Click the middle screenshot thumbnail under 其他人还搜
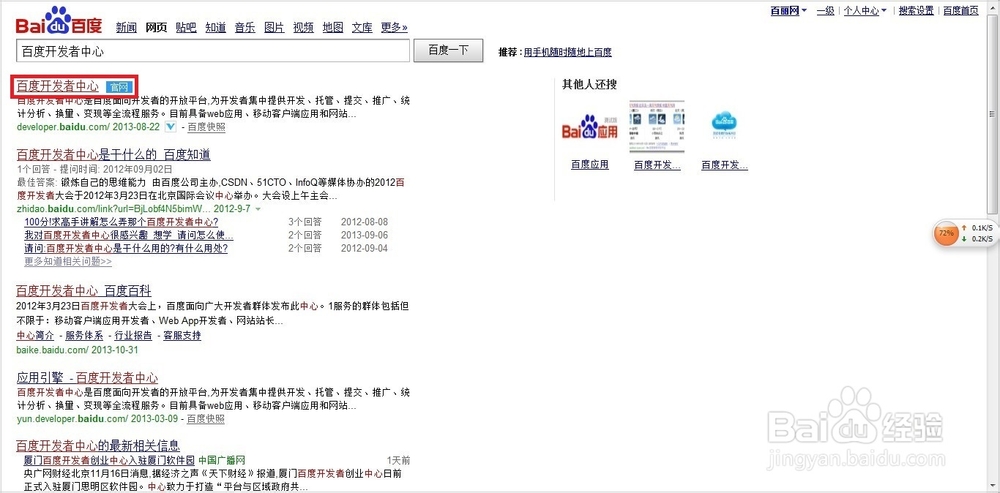Viewport: 1000px width, 493px height. pyautogui.click(x=657, y=126)
